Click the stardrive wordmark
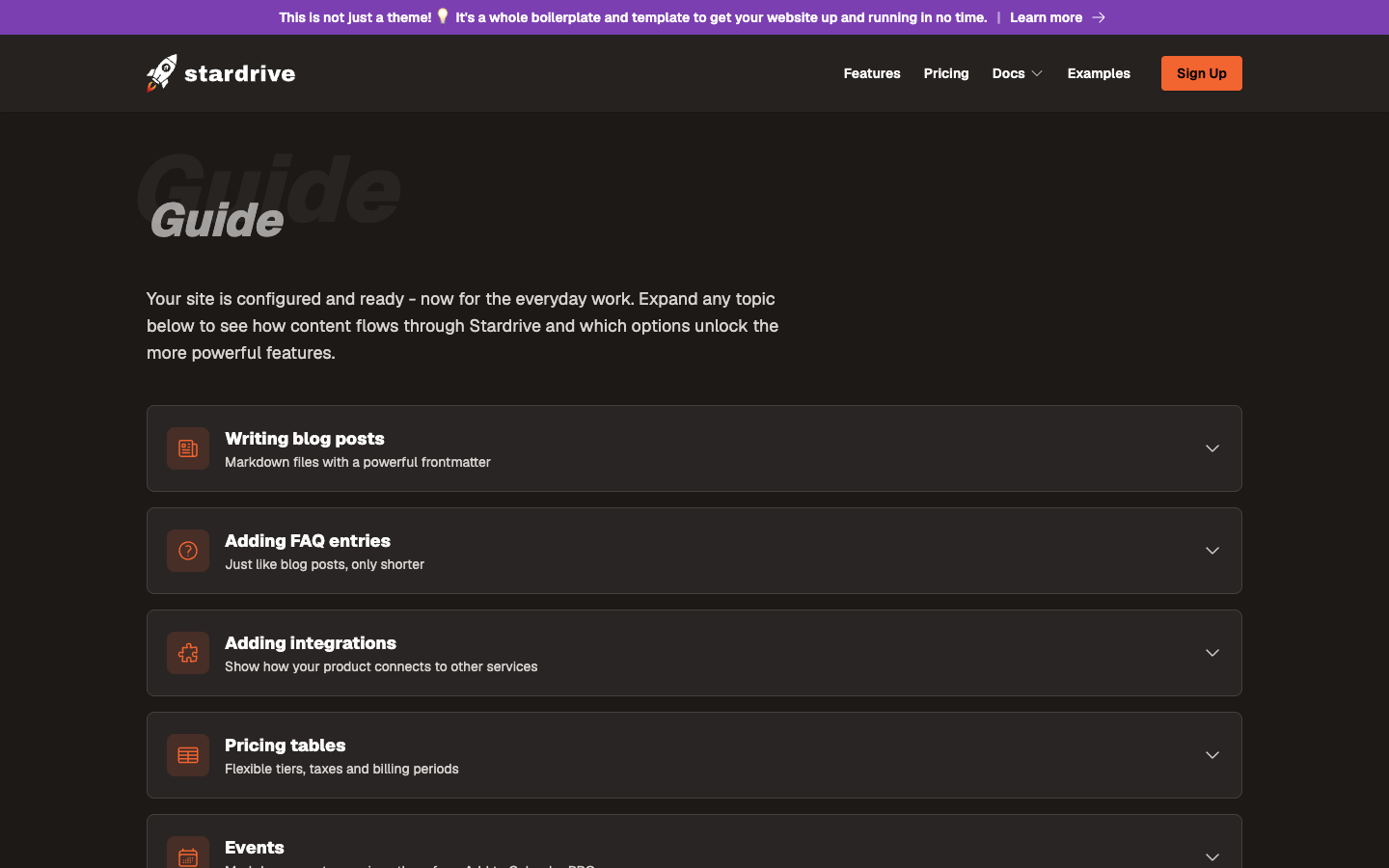The height and width of the screenshot is (868, 1389). [x=240, y=73]
